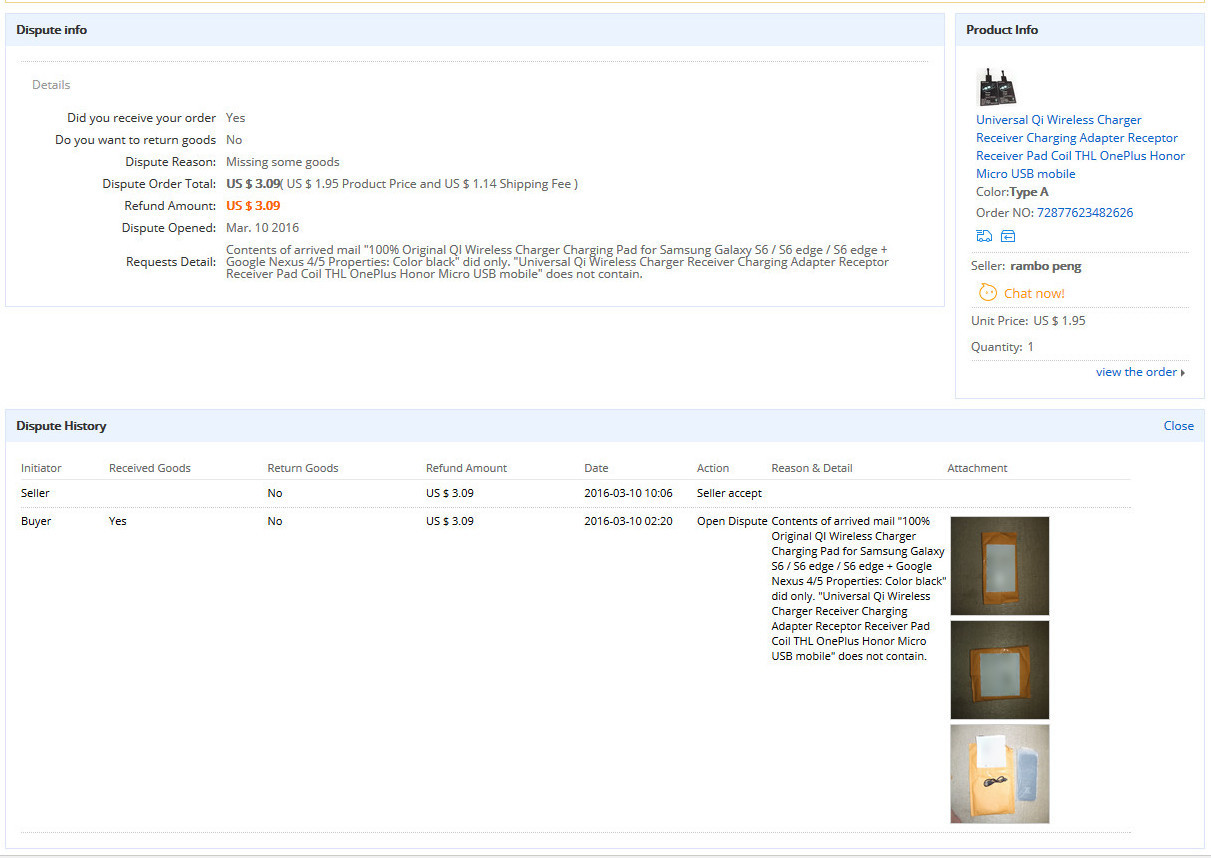
Task: Click the view the order link
Action: point(1136,372)
